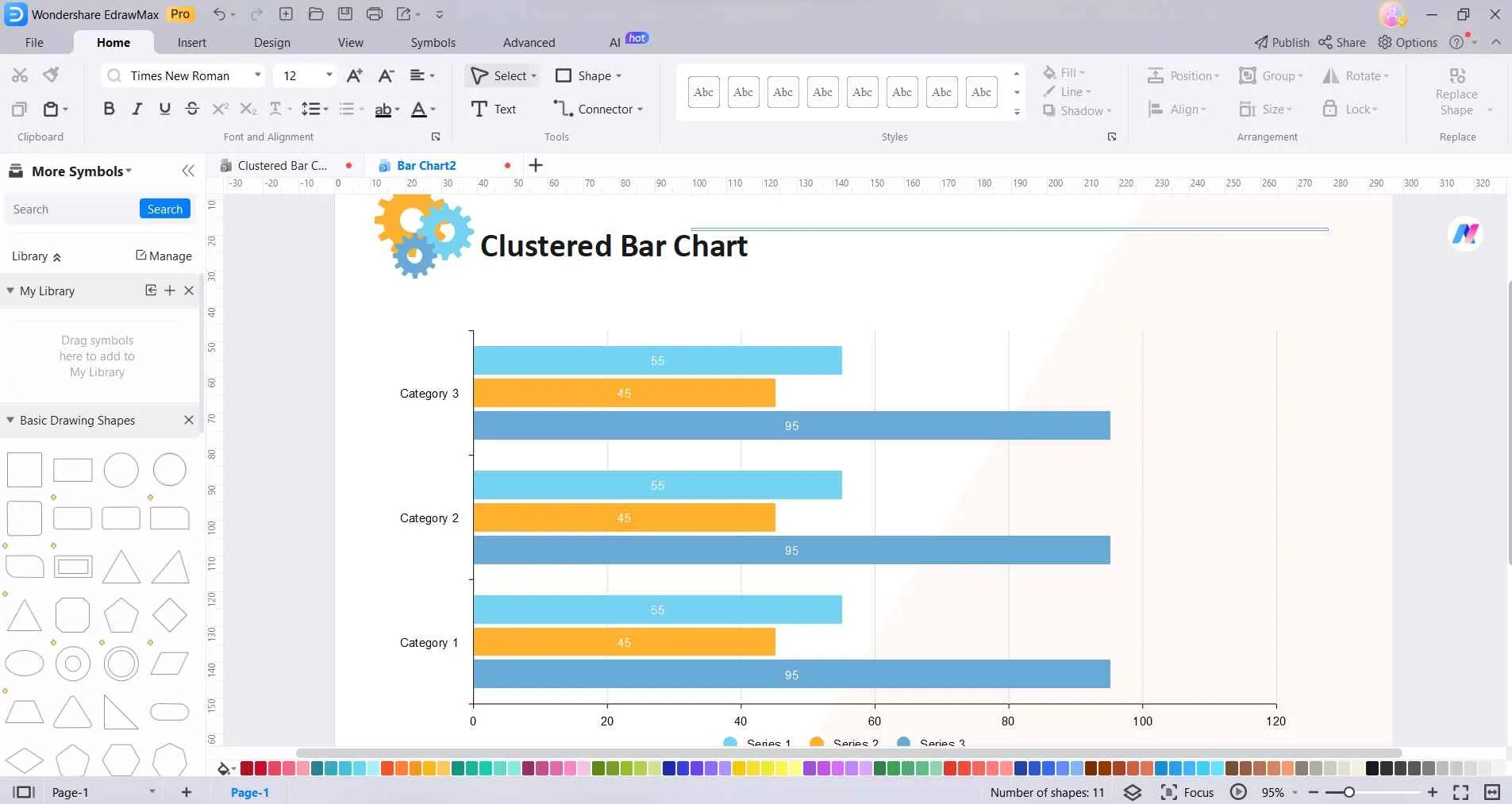Open Styles dialog launcher
The width and height of the screenshot is (1512, 804).
click(x=1111, y=137)
